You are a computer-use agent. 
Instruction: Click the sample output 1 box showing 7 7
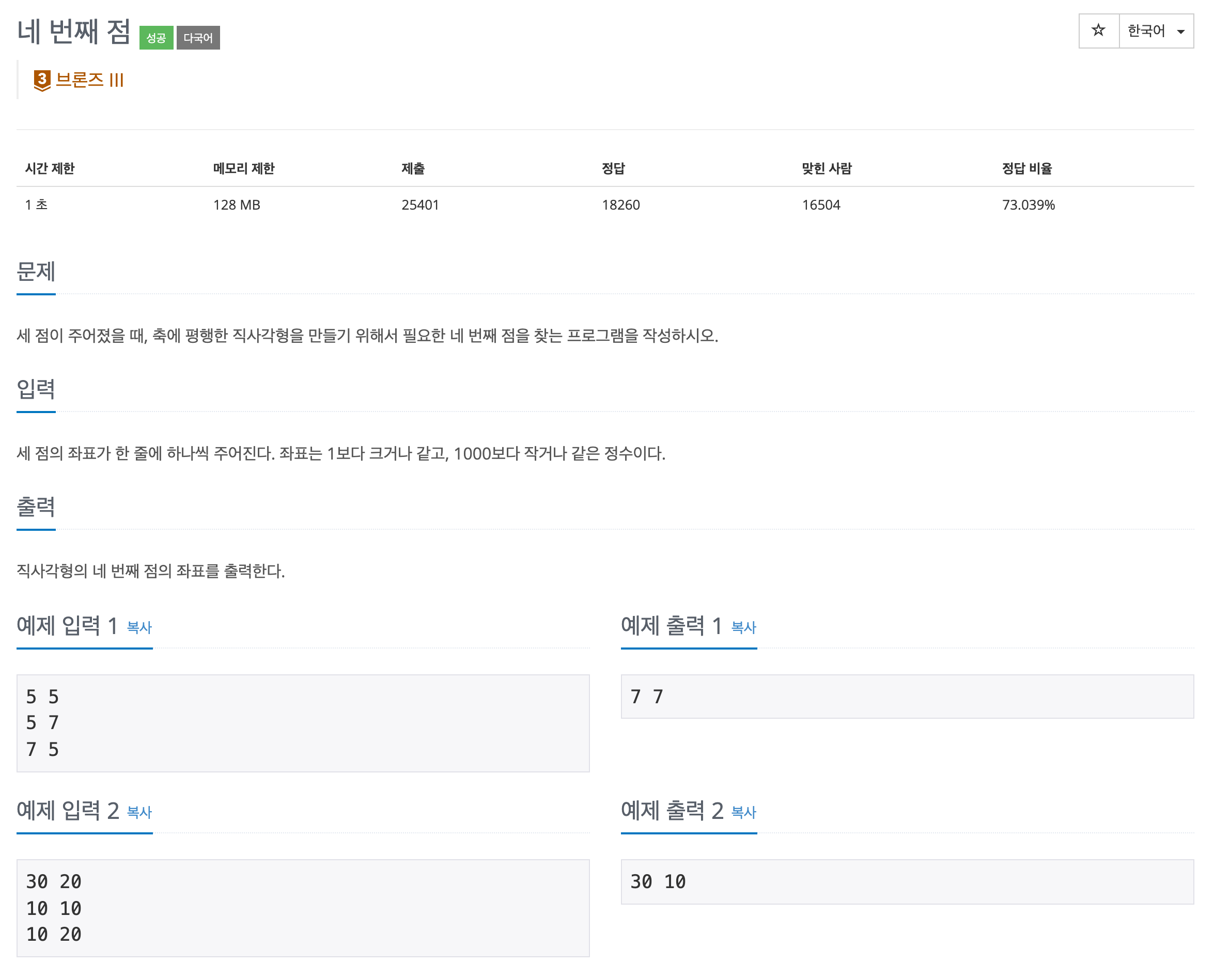click(x=907, y=696)
